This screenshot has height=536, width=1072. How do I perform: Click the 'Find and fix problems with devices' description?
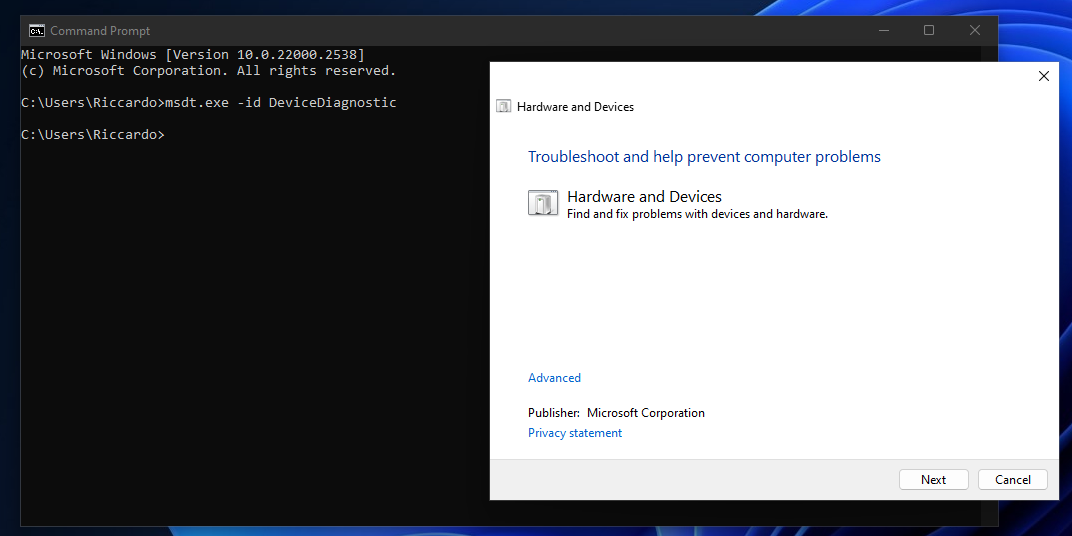point(697,214)
